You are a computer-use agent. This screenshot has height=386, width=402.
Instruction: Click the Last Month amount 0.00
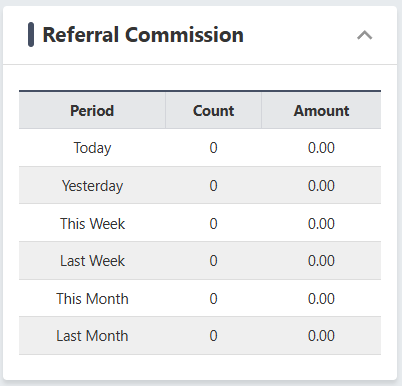[x=321, y=336]
